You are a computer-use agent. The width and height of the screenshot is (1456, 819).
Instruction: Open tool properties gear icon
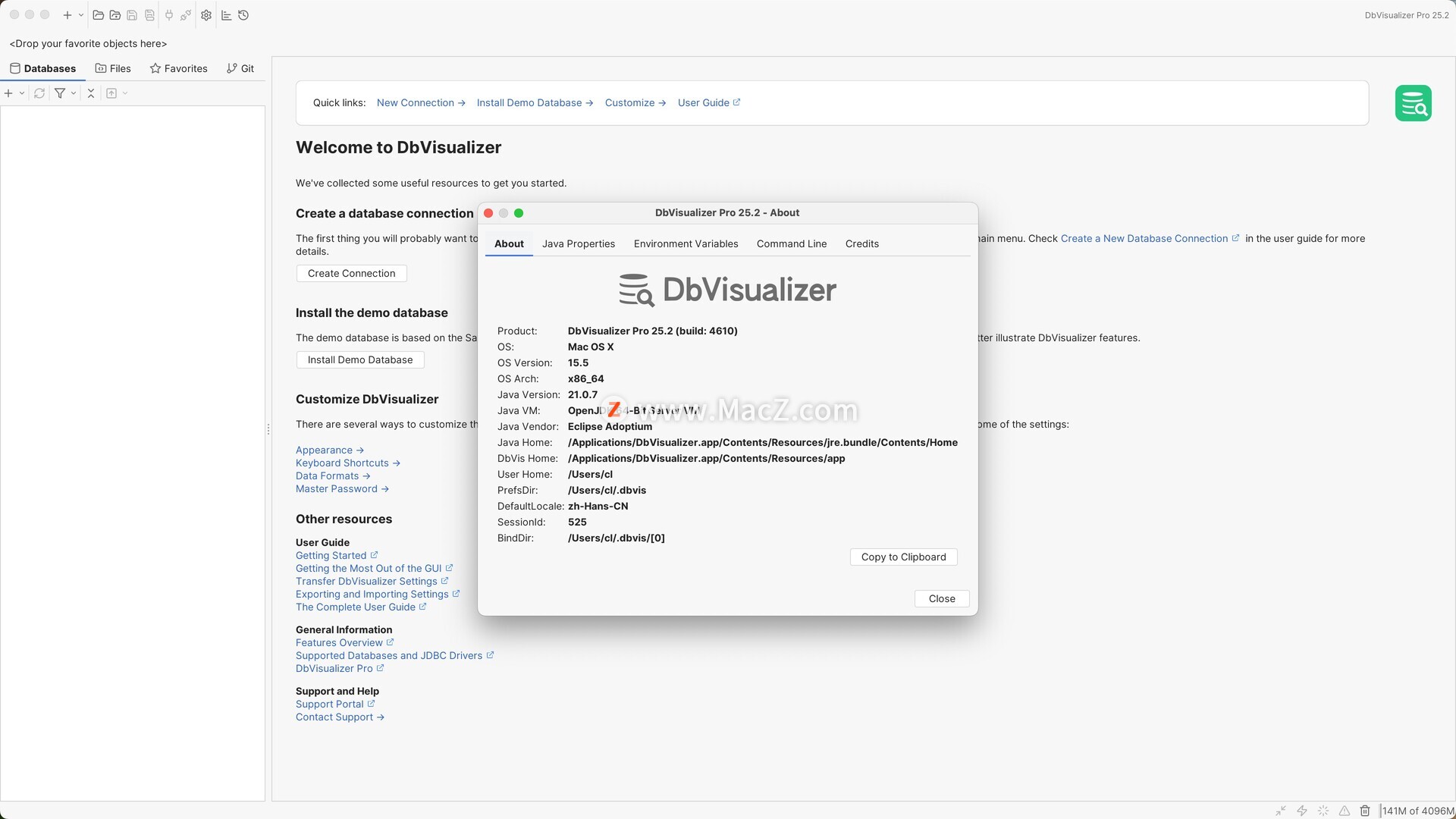click(x=206, y=15)
